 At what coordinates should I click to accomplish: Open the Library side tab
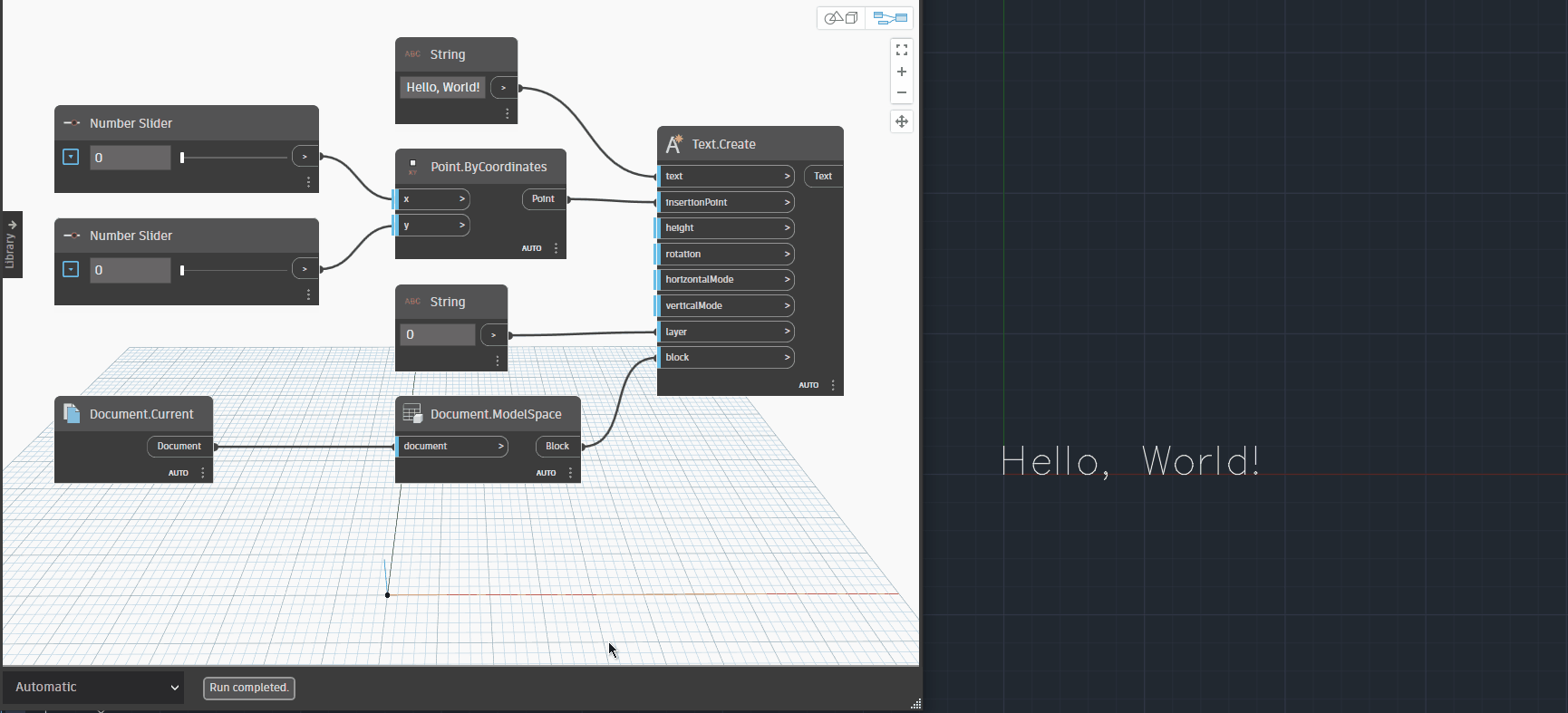pyautogui.click(x=11, y=245)
